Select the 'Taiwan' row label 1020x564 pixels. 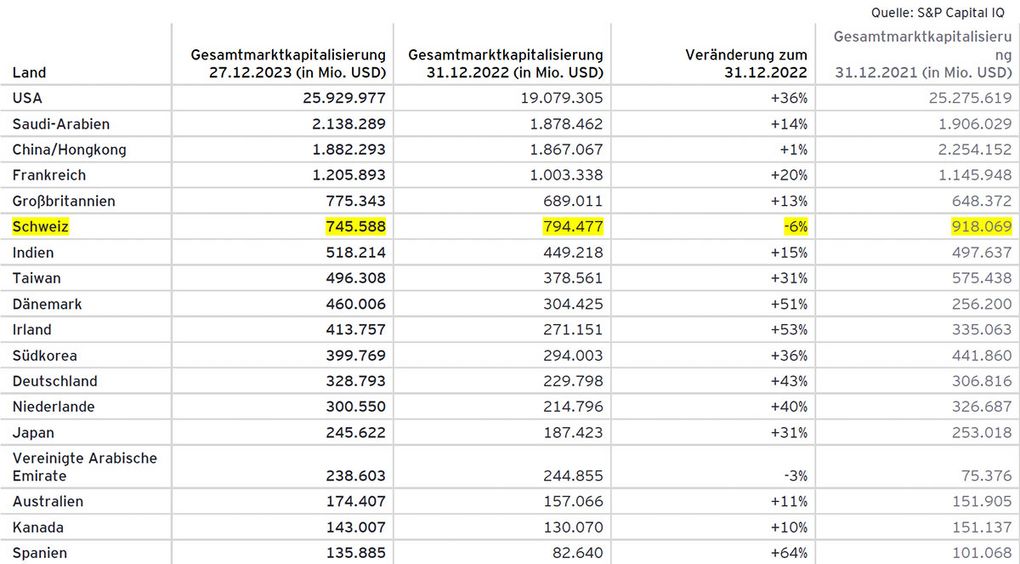coord(36,278)
